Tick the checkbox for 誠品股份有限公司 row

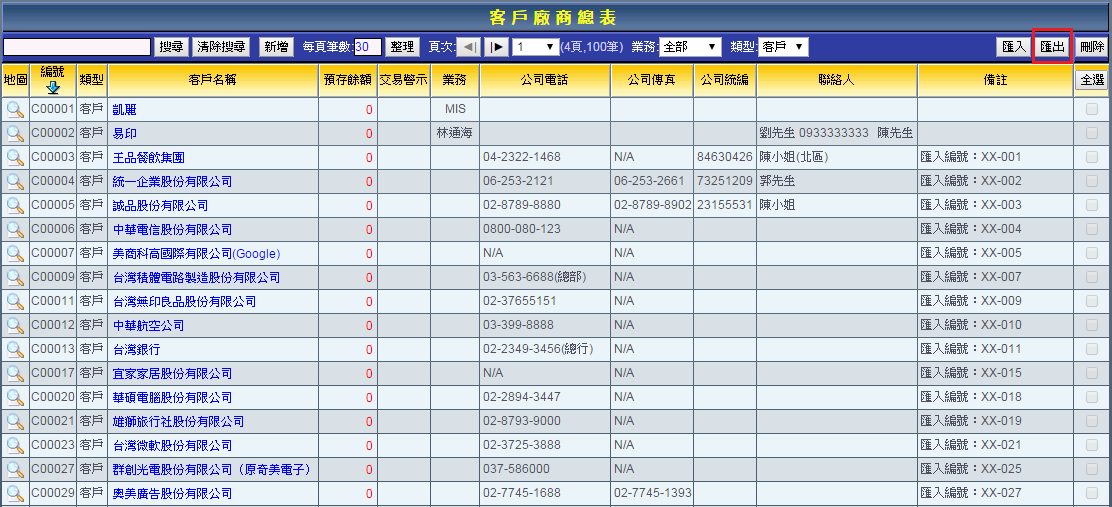coord(1091,205)
